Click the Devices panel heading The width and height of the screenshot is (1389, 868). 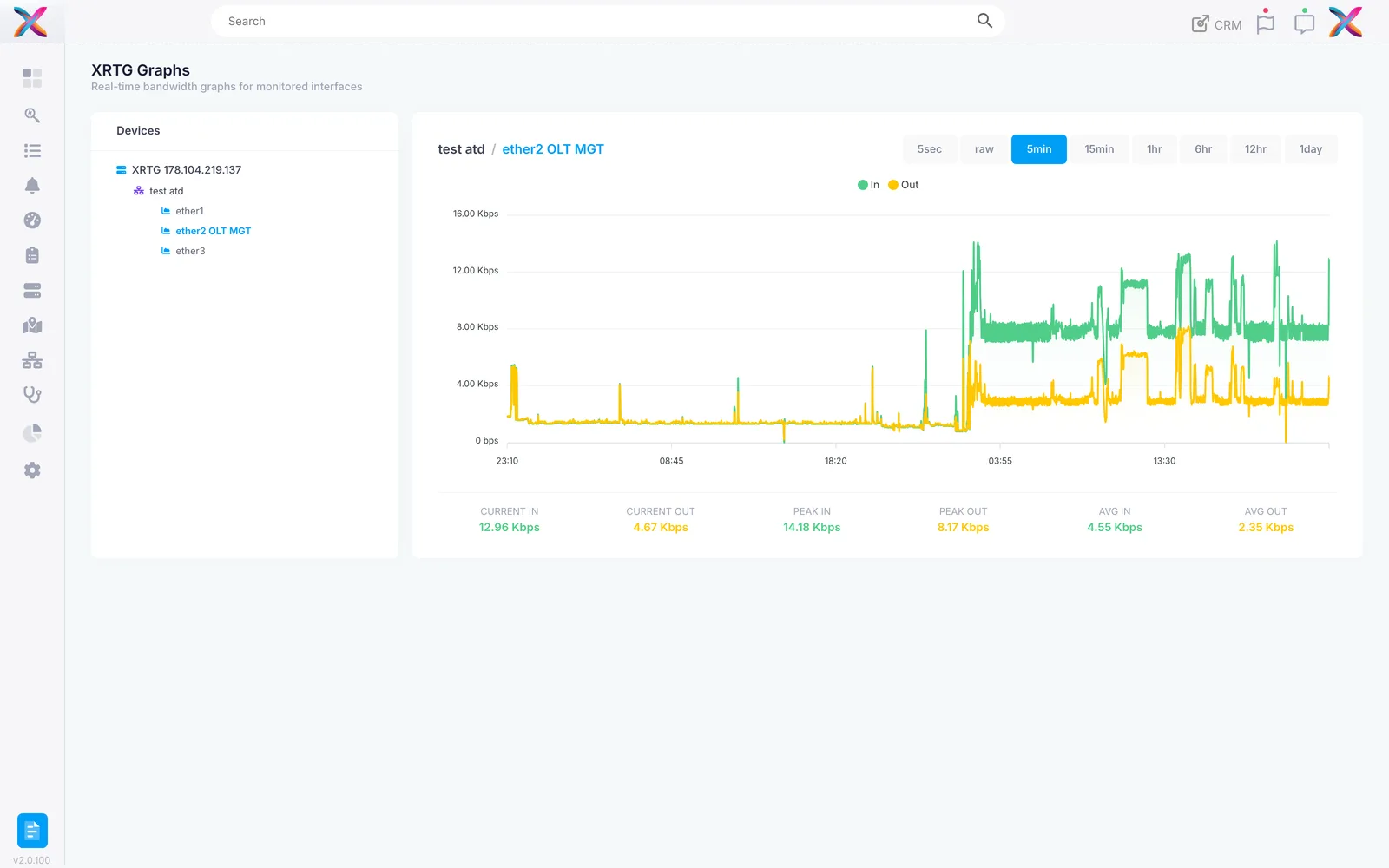tap(138, 131)
